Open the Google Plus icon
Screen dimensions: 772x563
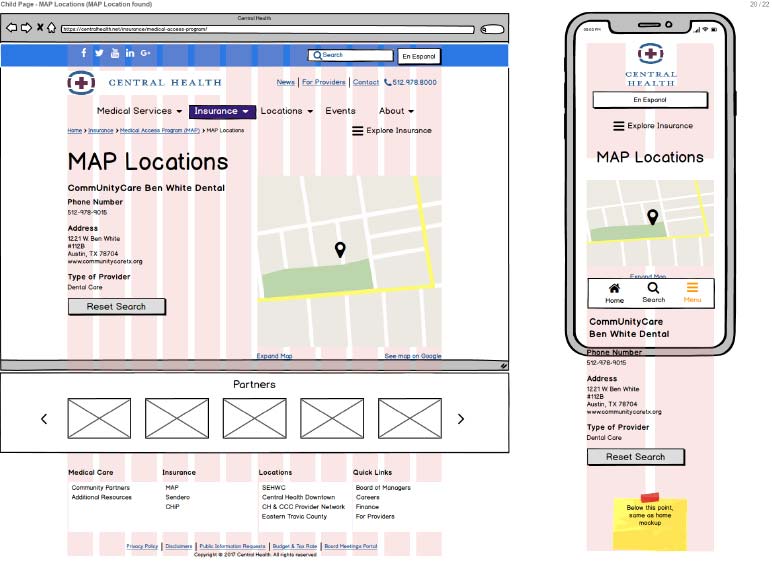point(145,53)
